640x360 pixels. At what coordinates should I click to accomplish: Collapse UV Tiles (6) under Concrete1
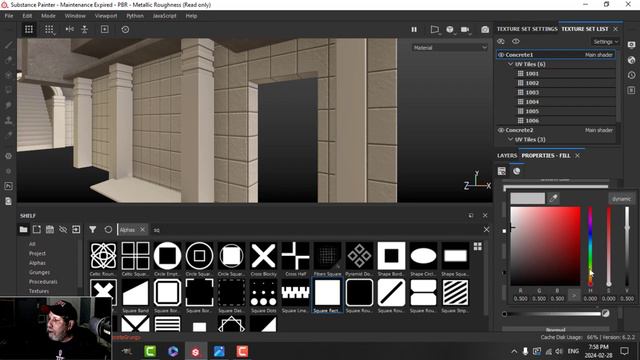pos(510,64)
